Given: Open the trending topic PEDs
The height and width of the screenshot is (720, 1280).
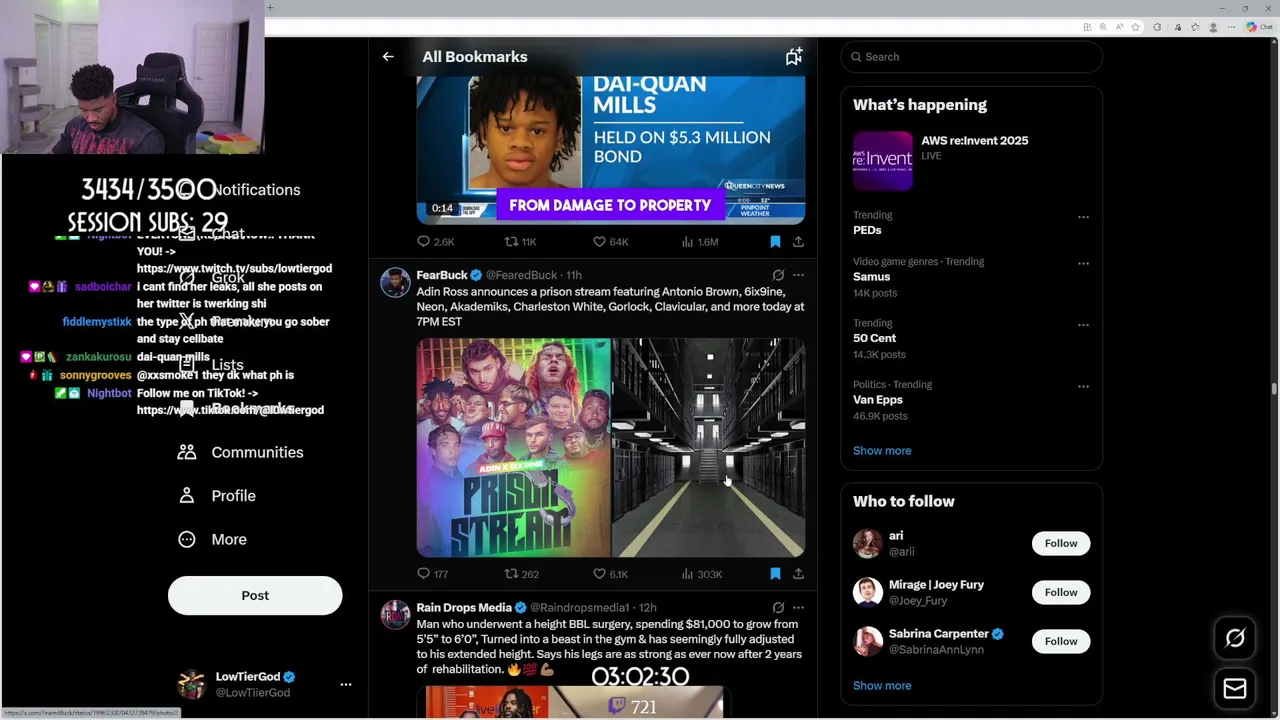Looking at the screenshot, I should pos(867,230).
